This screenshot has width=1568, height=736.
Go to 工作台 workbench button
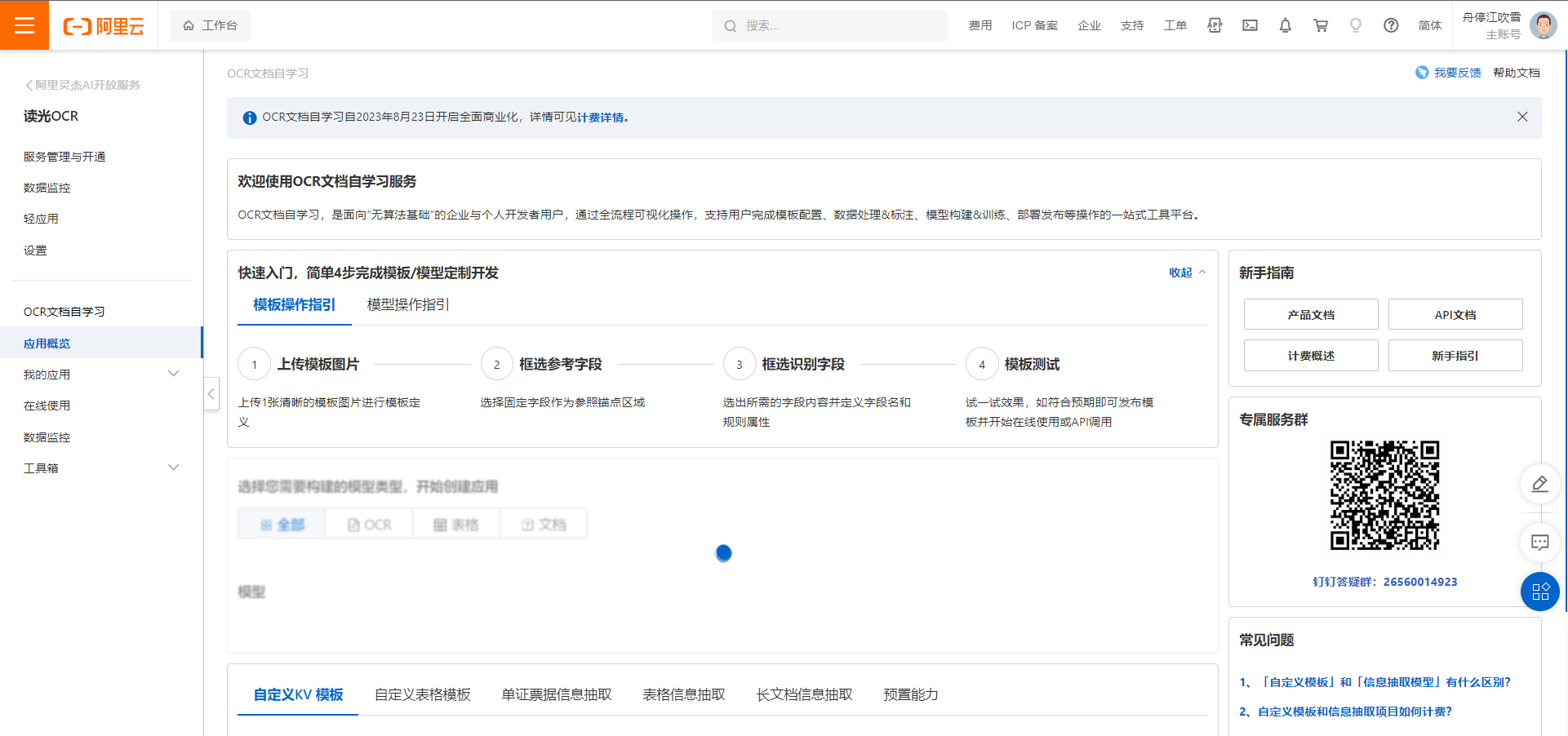tap(211, 25)
